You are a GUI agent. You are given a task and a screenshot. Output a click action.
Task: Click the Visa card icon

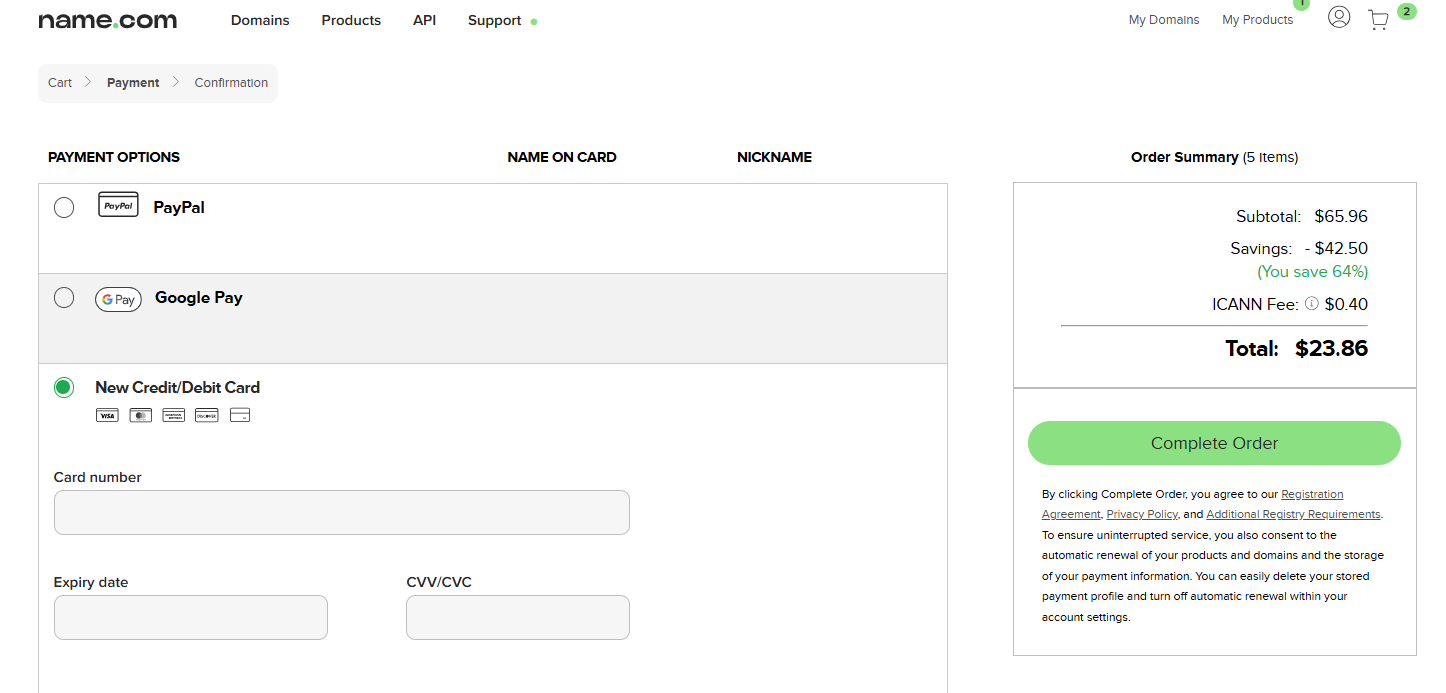point(107,415)
